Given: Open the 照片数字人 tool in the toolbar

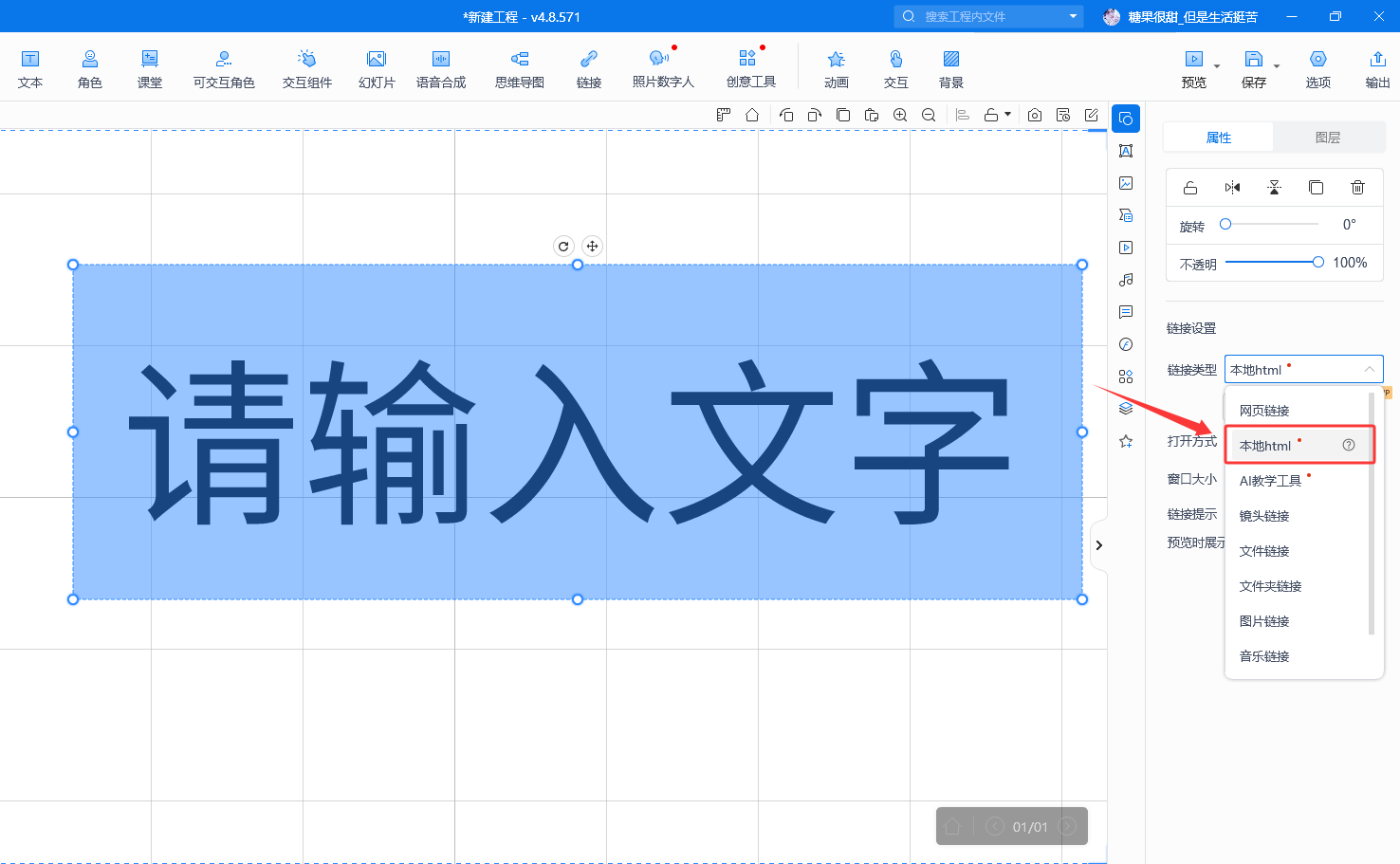Looking at the screenshot, I should click(662, 68).
